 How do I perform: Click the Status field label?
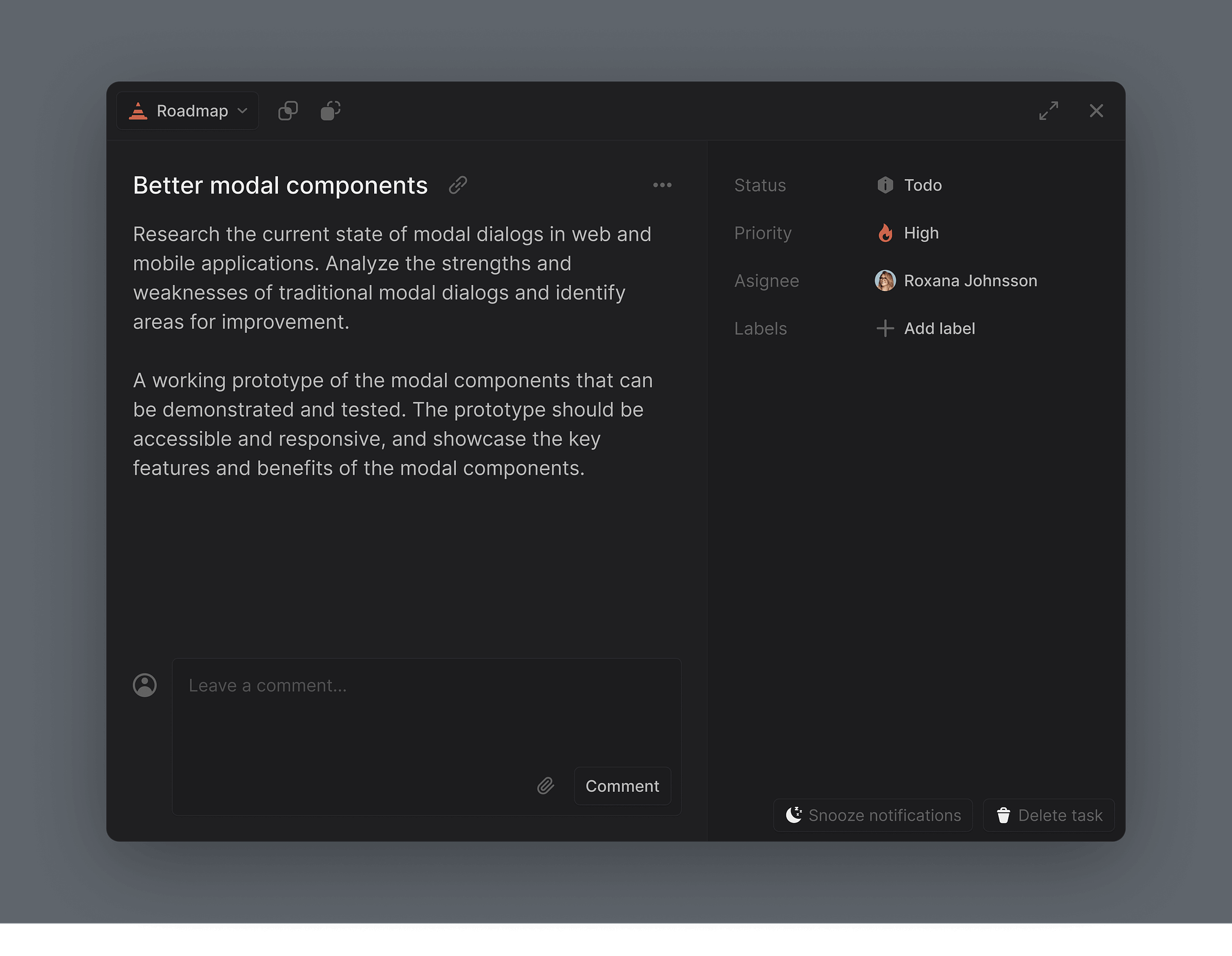(760, 185)
